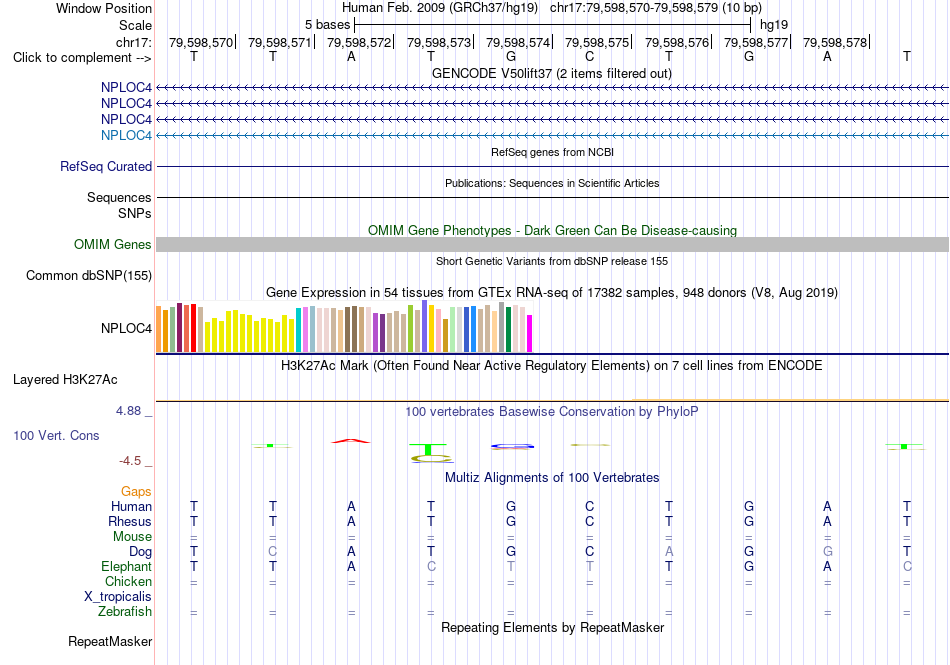This screenshot has height=665, width=950.
Task: Click the '5 bases' scale label
Action: click(x=327, y=25)
